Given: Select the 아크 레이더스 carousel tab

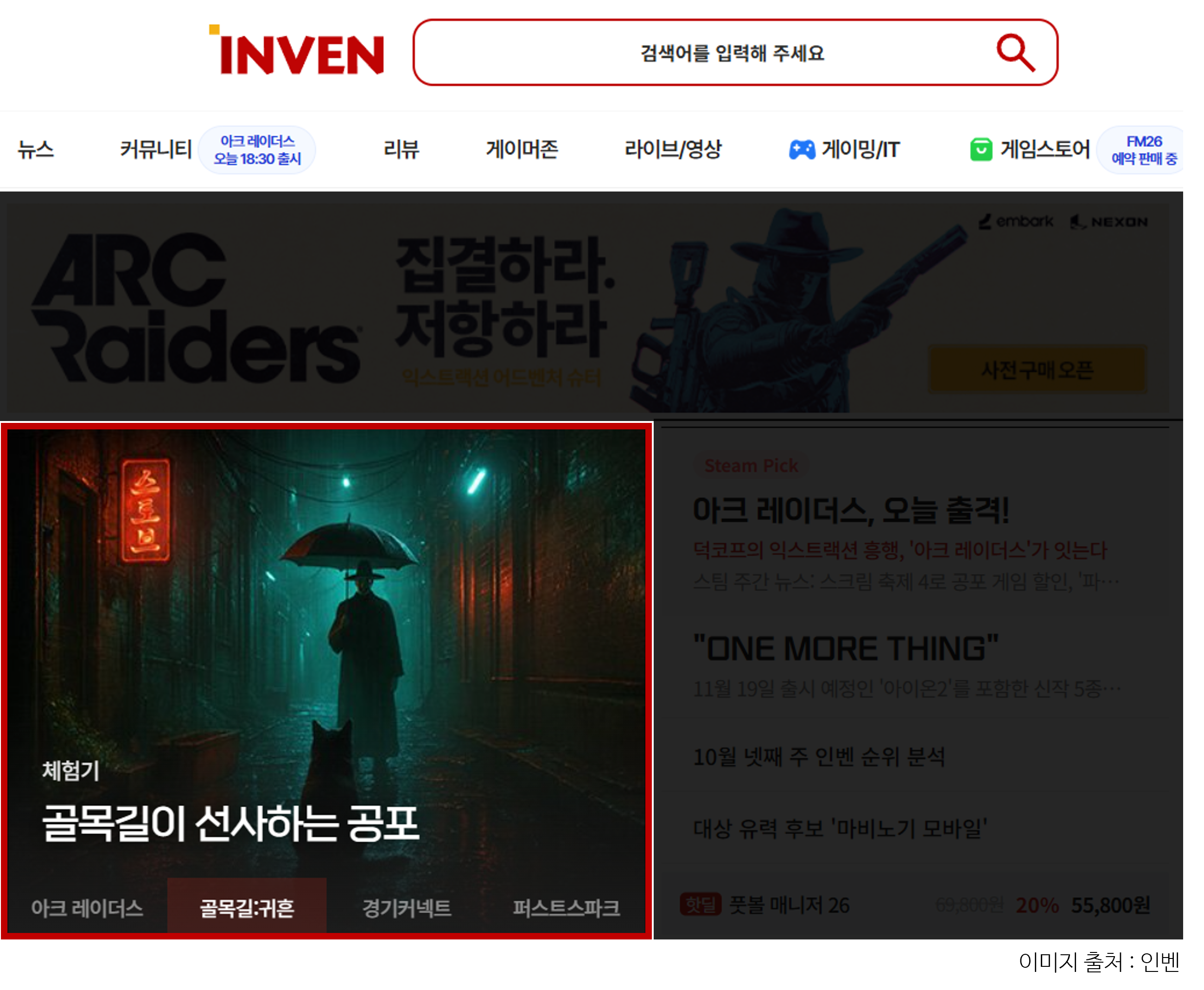Looking at the screenshot, I should 87,908.
